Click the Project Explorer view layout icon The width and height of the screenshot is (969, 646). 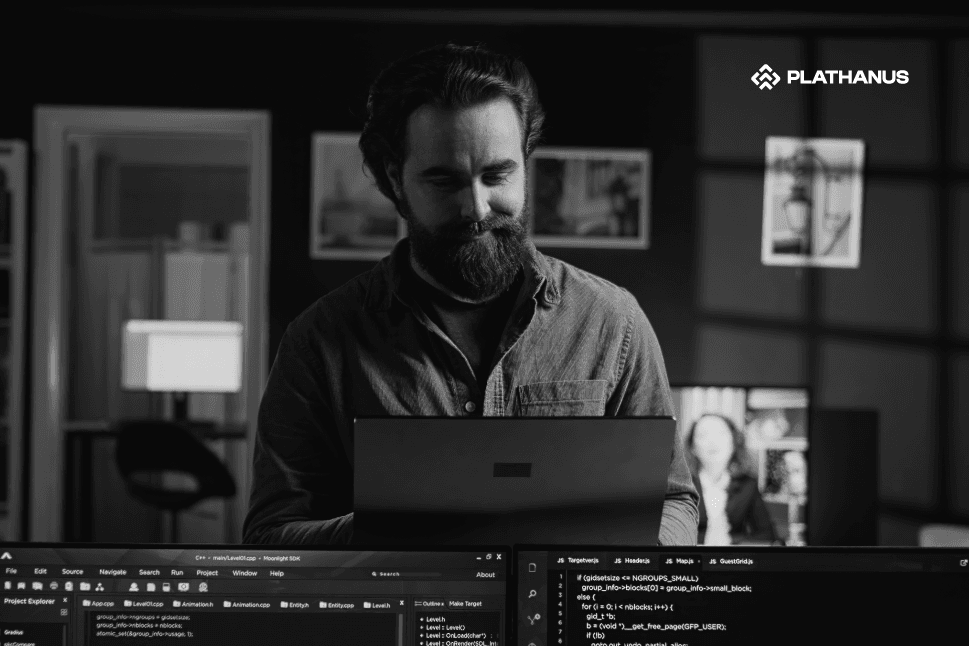[x=64, y=612]
